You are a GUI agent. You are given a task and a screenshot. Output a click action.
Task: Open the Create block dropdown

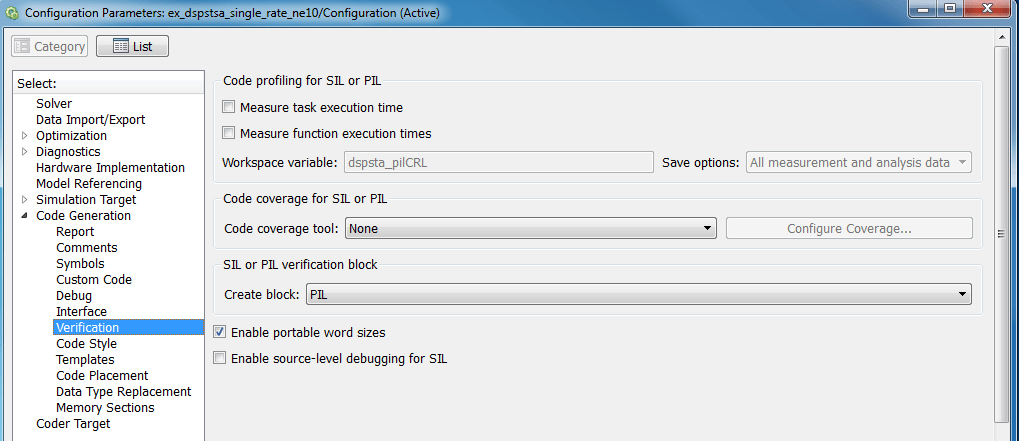tap(639, 295)
